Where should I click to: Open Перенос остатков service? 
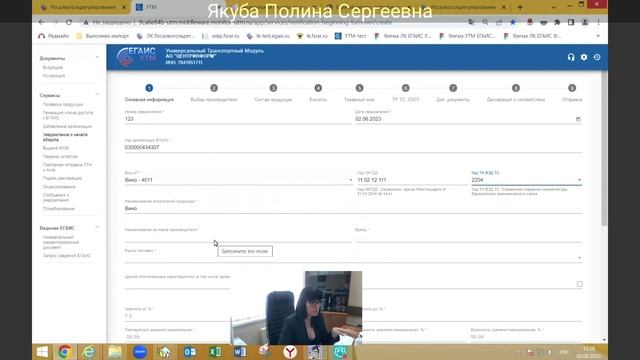tap(60, 156)
